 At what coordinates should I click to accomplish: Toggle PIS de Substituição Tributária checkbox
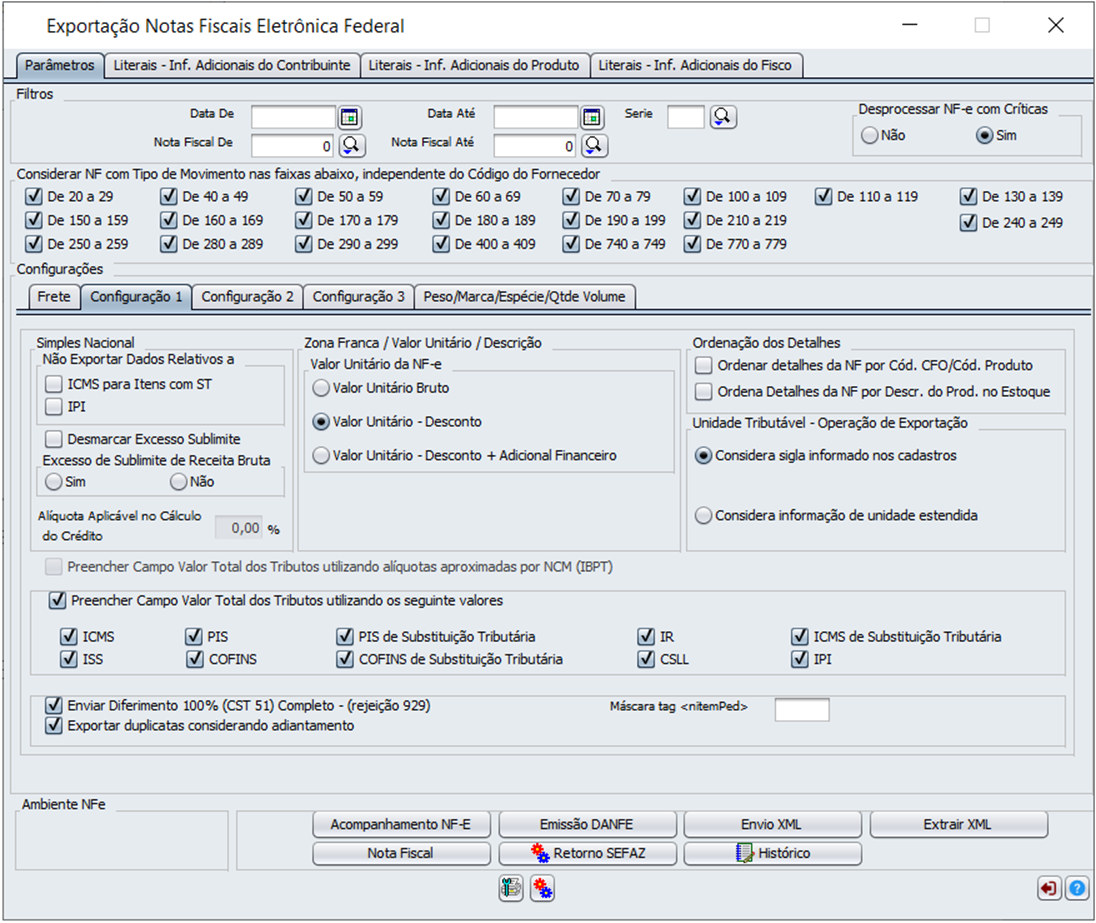pyautogui.click(x=345, y=636)
